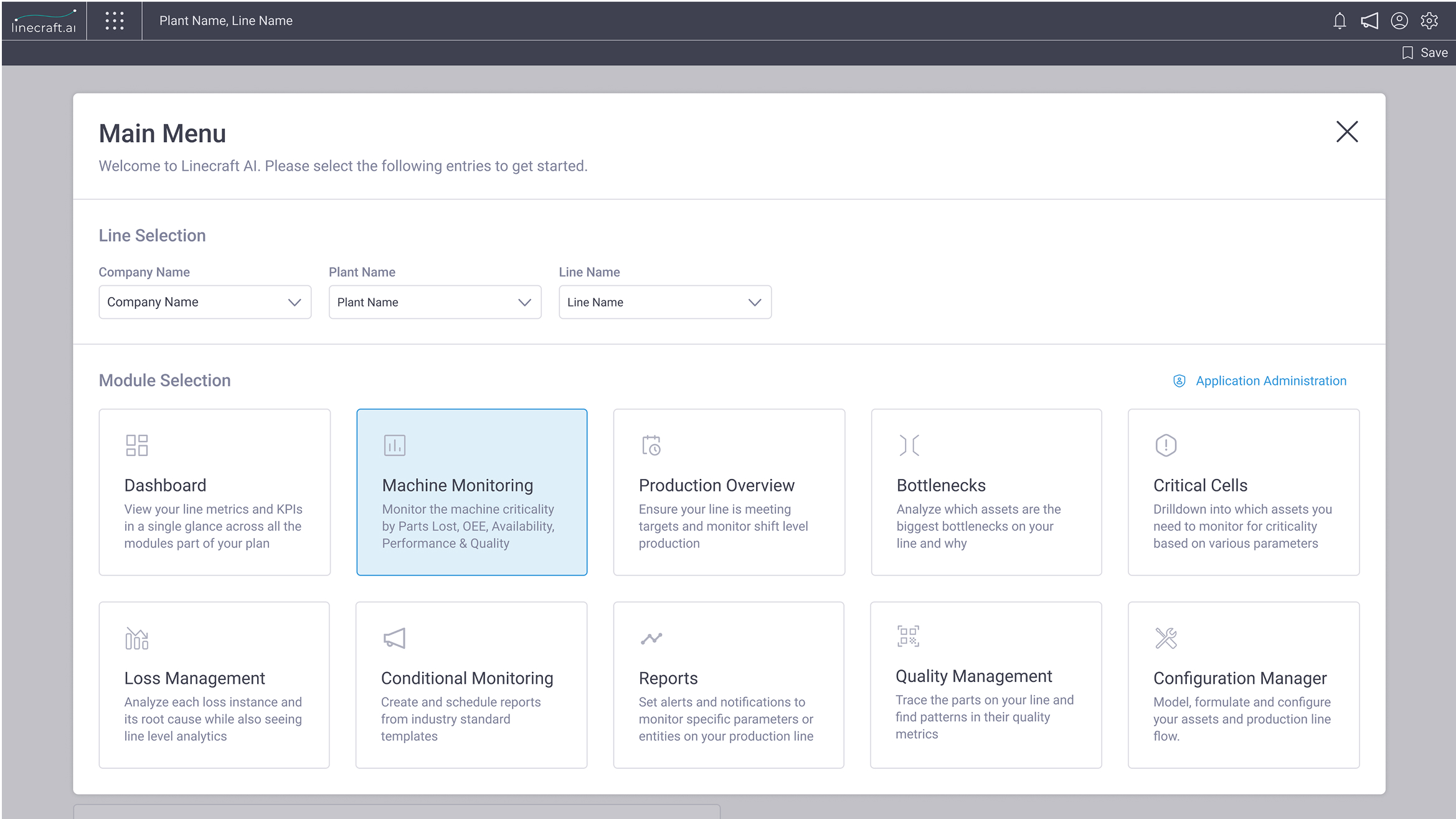The height and width of the screenshot is (819, 1456).
Task: Open the notifications bell
Action: coord(1340,21)
